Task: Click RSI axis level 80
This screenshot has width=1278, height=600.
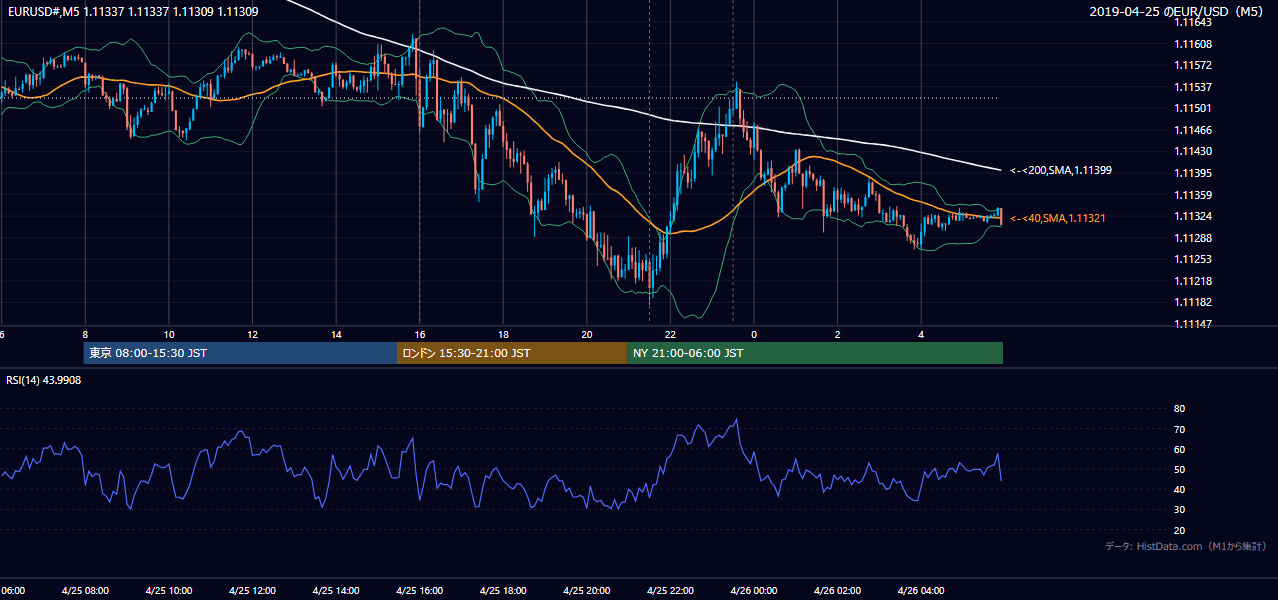Action: click(1179, 409)
